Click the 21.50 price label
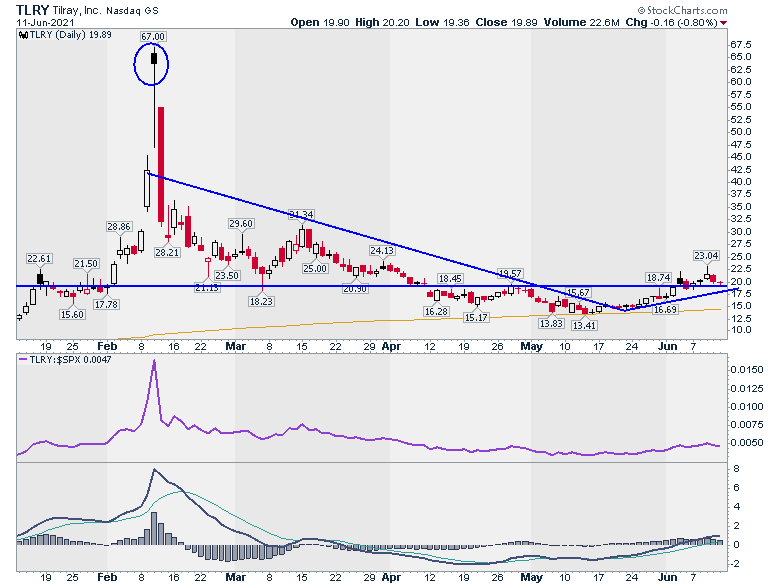The height and width of the screenshot is (586, 780). (x=87, y=264)
